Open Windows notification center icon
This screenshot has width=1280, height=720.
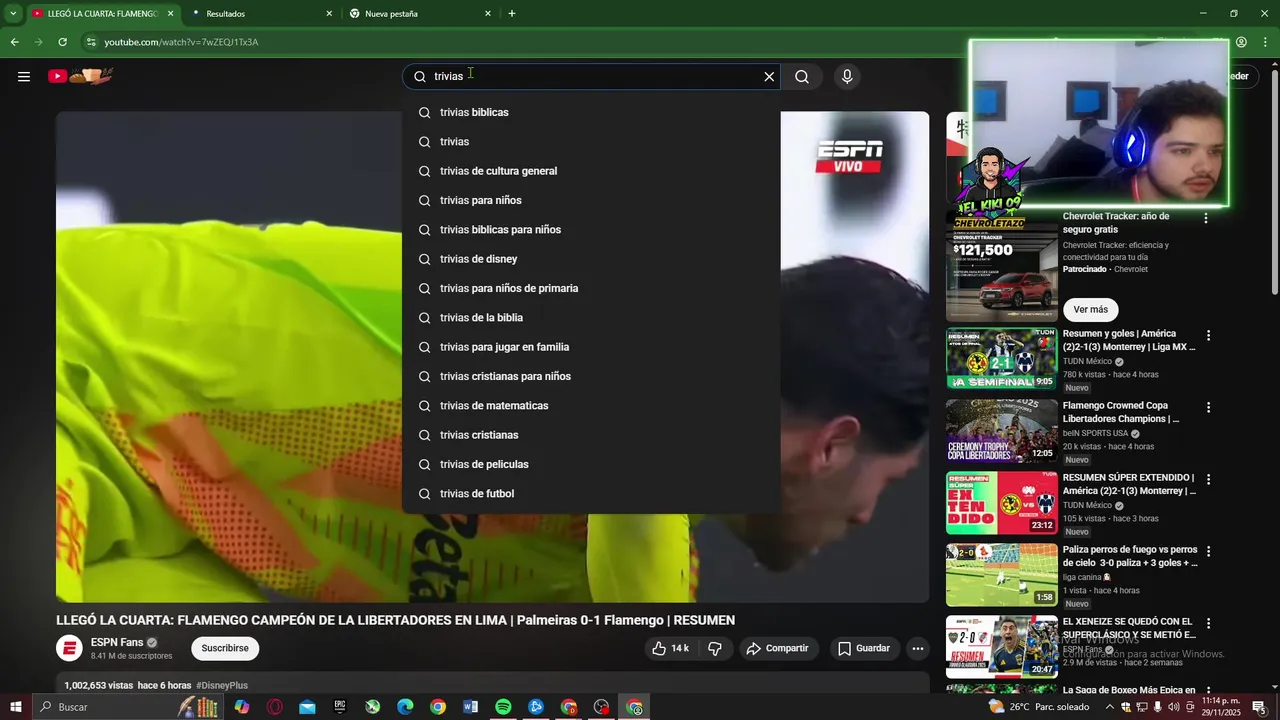point(1259,707)
